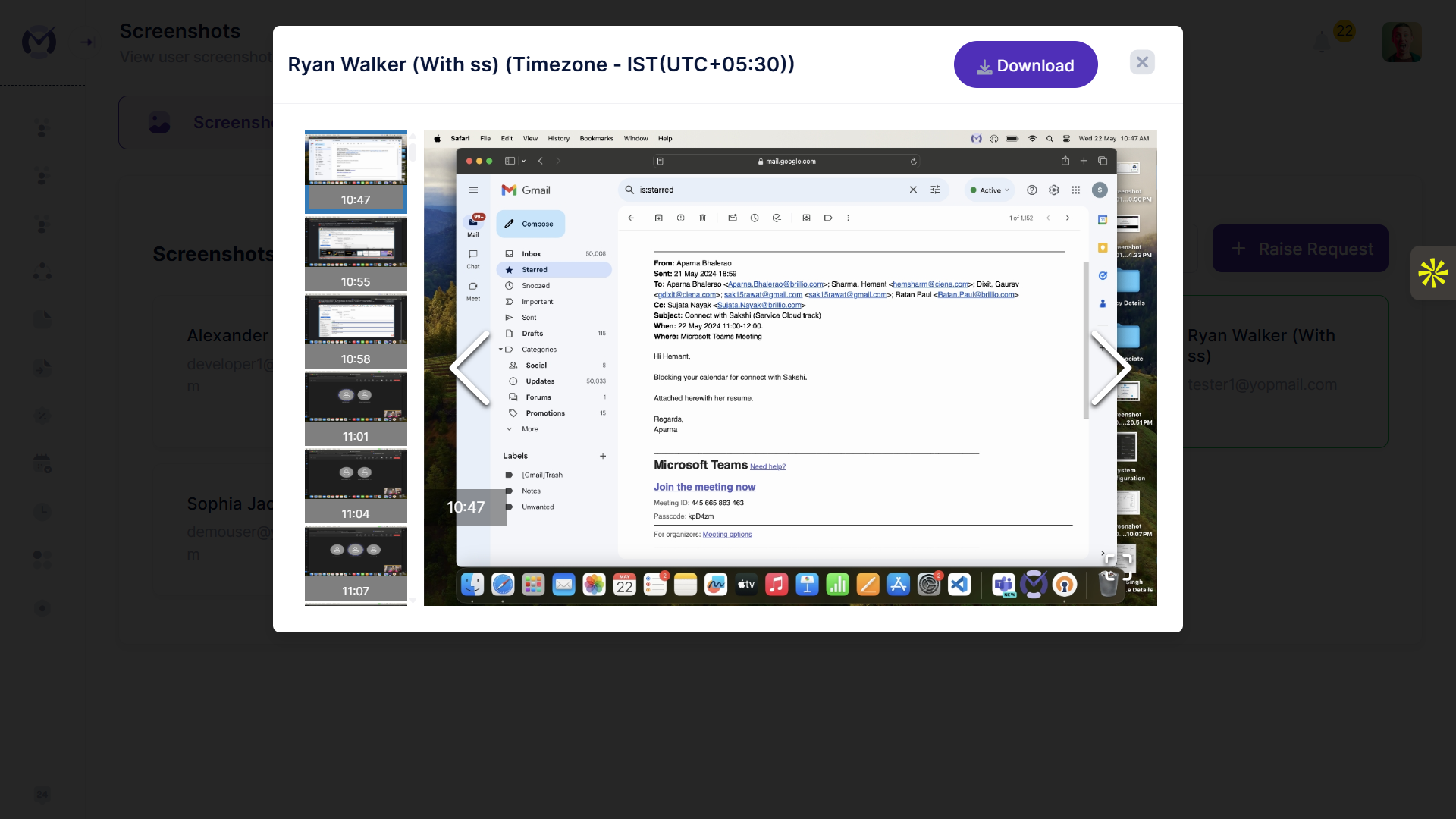The width and height of the screenshot is (1456, 819).
Task: Show search filter options icon
Action: [936, 190]
